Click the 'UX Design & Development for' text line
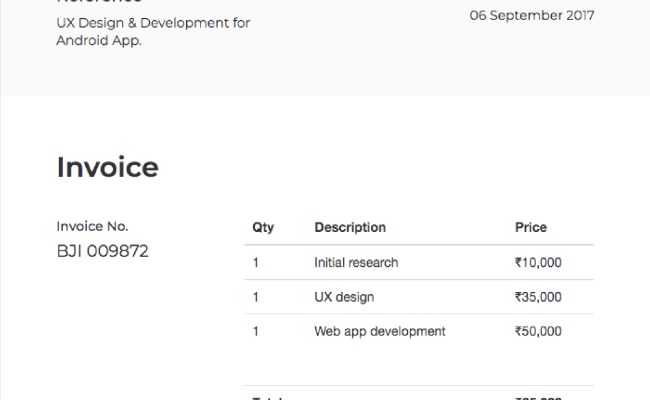 [153, 22]
